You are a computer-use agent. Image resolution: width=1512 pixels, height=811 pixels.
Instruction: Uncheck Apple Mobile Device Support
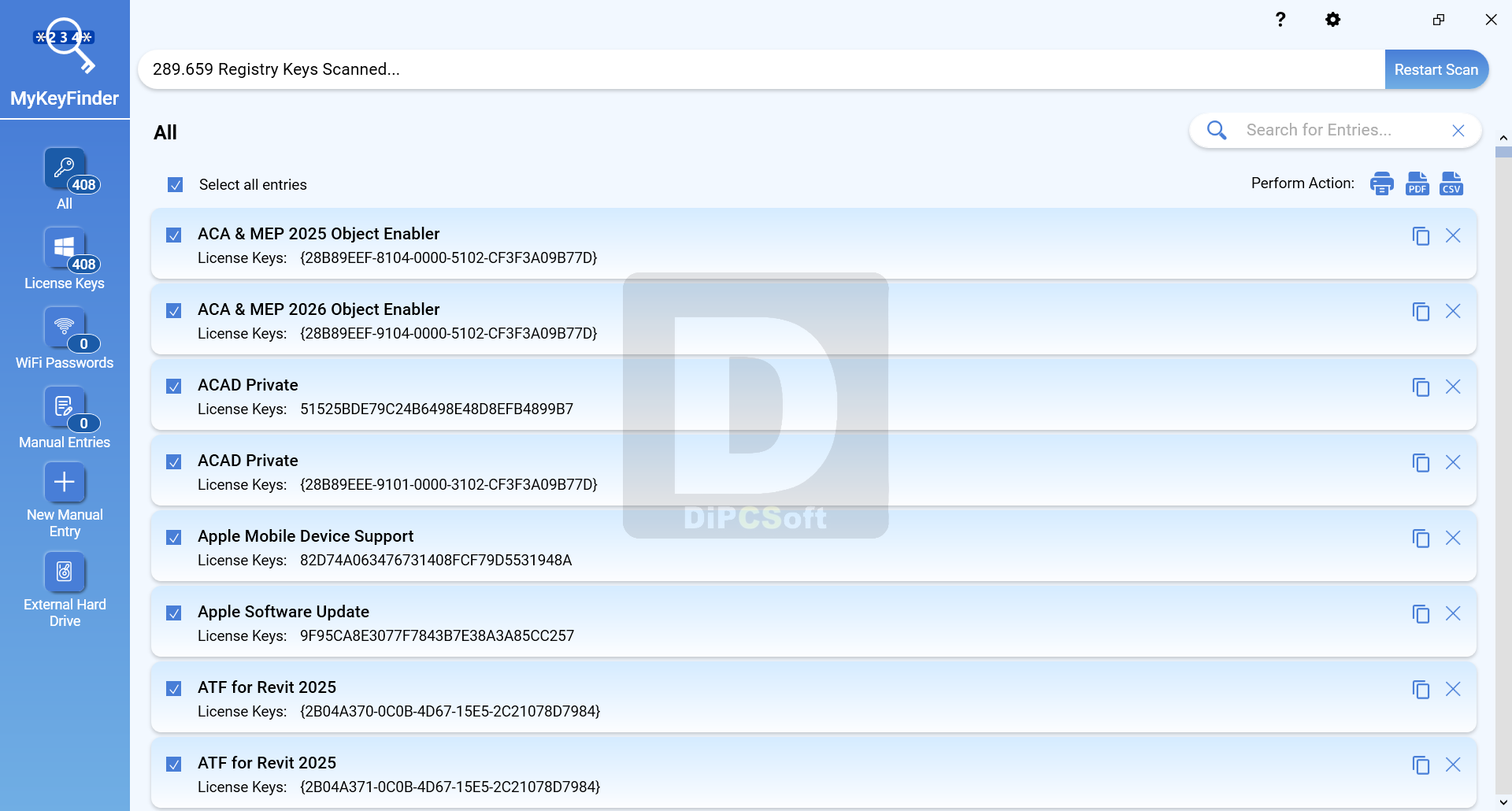click(174, 538)
